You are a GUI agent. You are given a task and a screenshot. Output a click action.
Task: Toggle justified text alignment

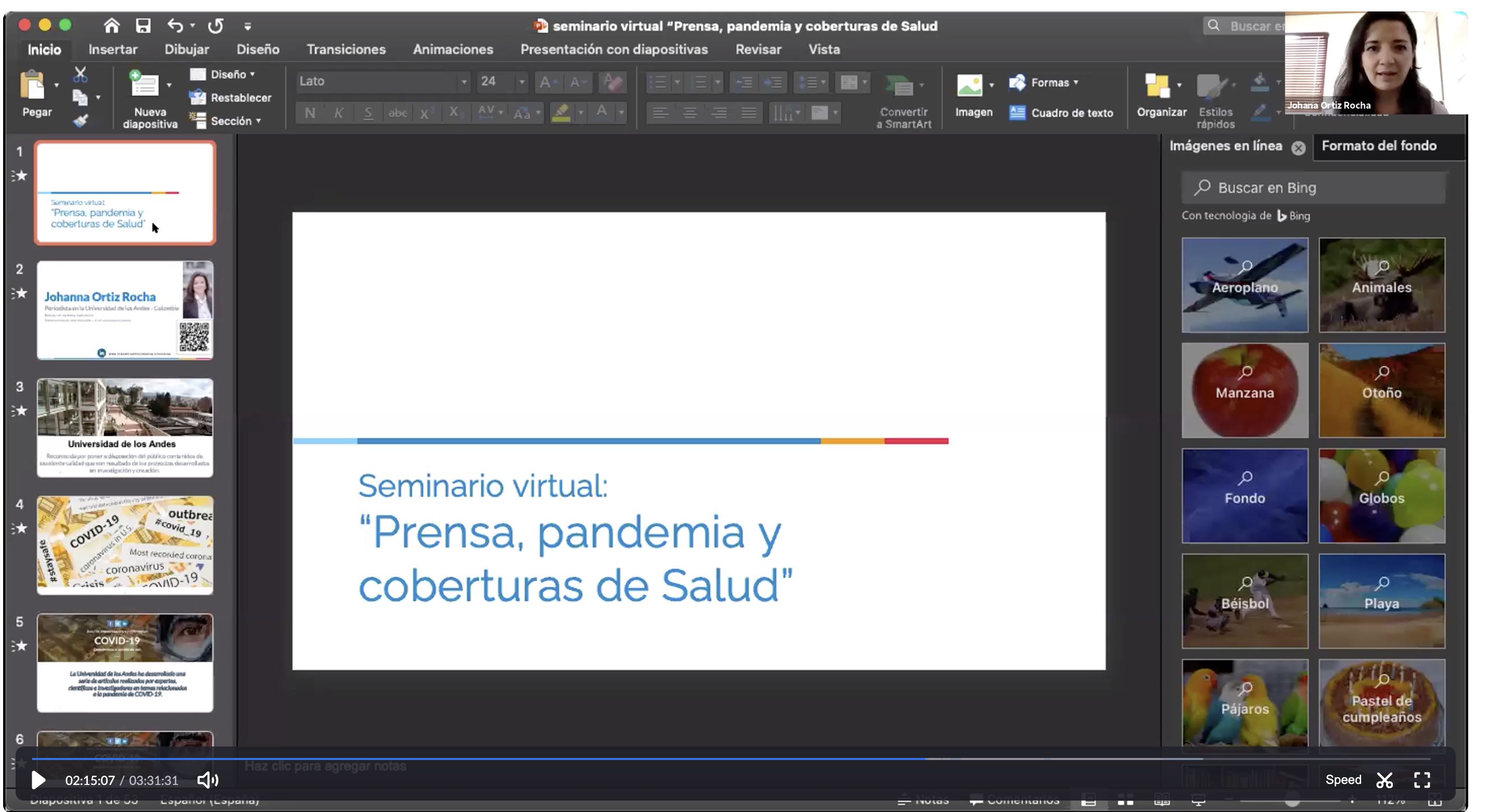pyautogui.click(x=749, y=113)
